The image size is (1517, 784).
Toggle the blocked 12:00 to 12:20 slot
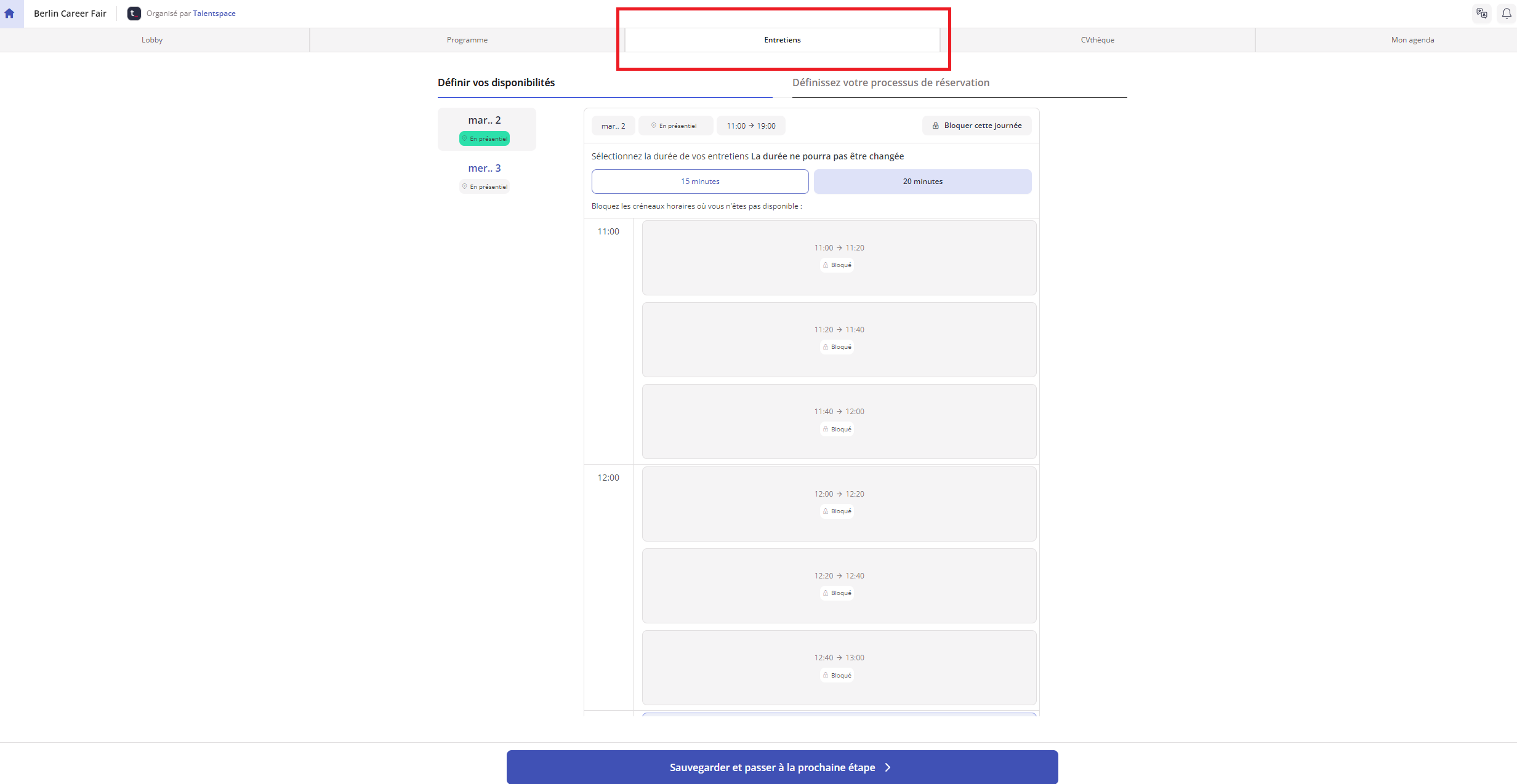[x=839, y=503]
